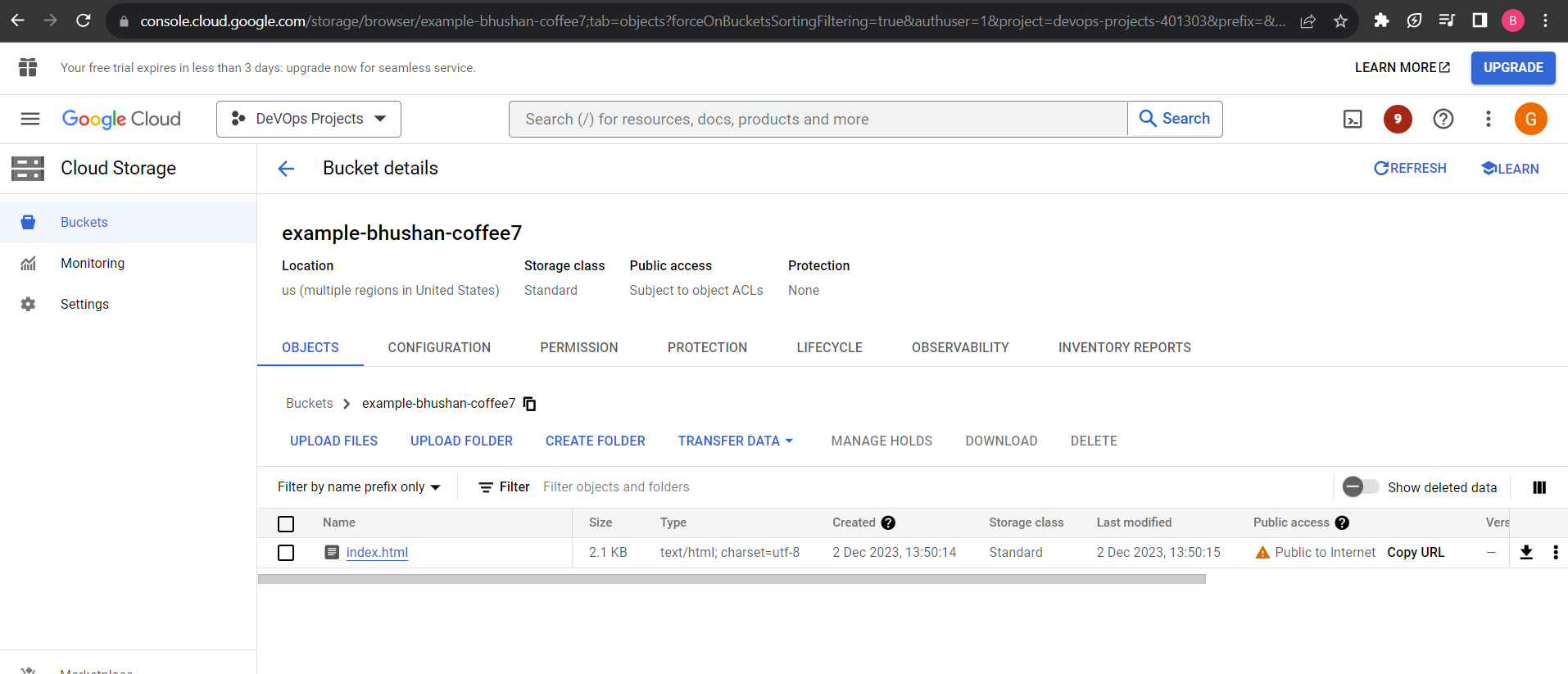This screenshot has width=1568, height=674.
Task: Click Upload Files
Action: tap(333, 441)
